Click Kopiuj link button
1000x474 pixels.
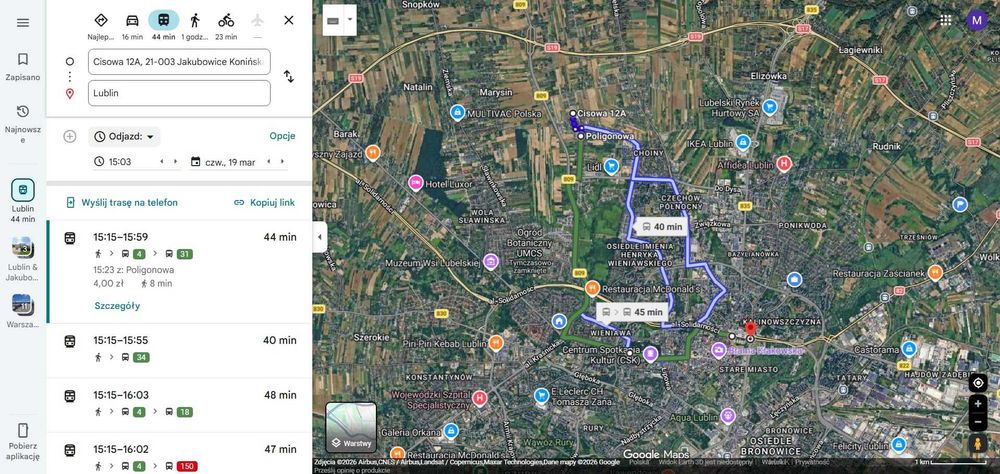click(x=265, y=203)
